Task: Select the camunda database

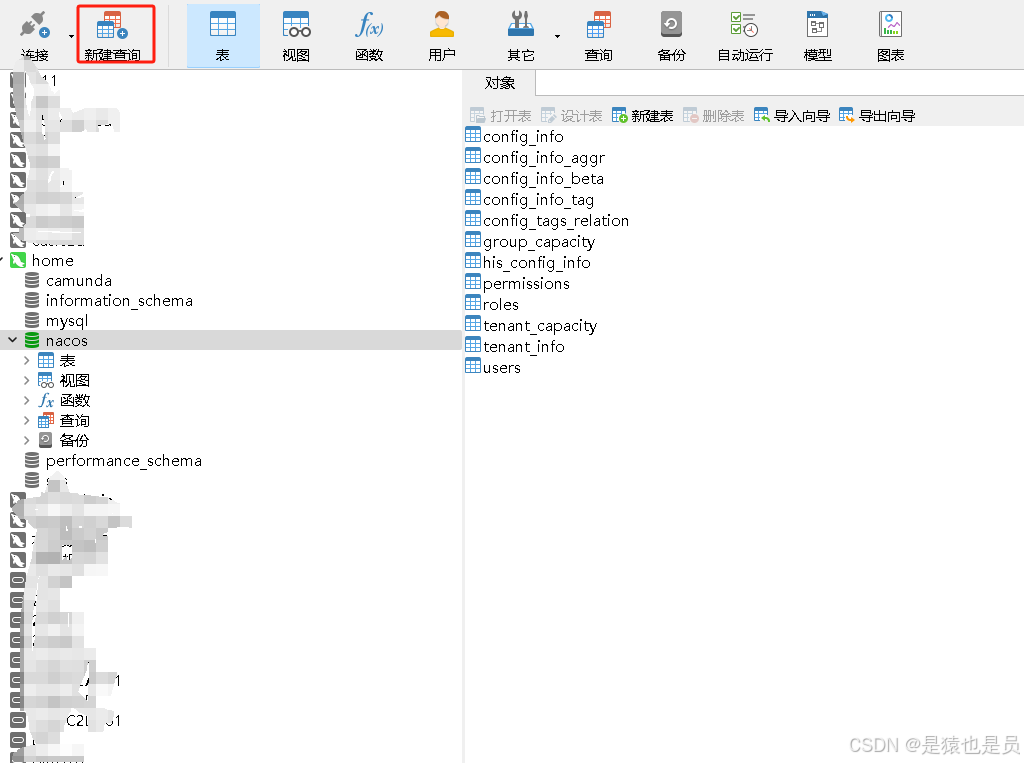Action: click(x=79, y=281)
